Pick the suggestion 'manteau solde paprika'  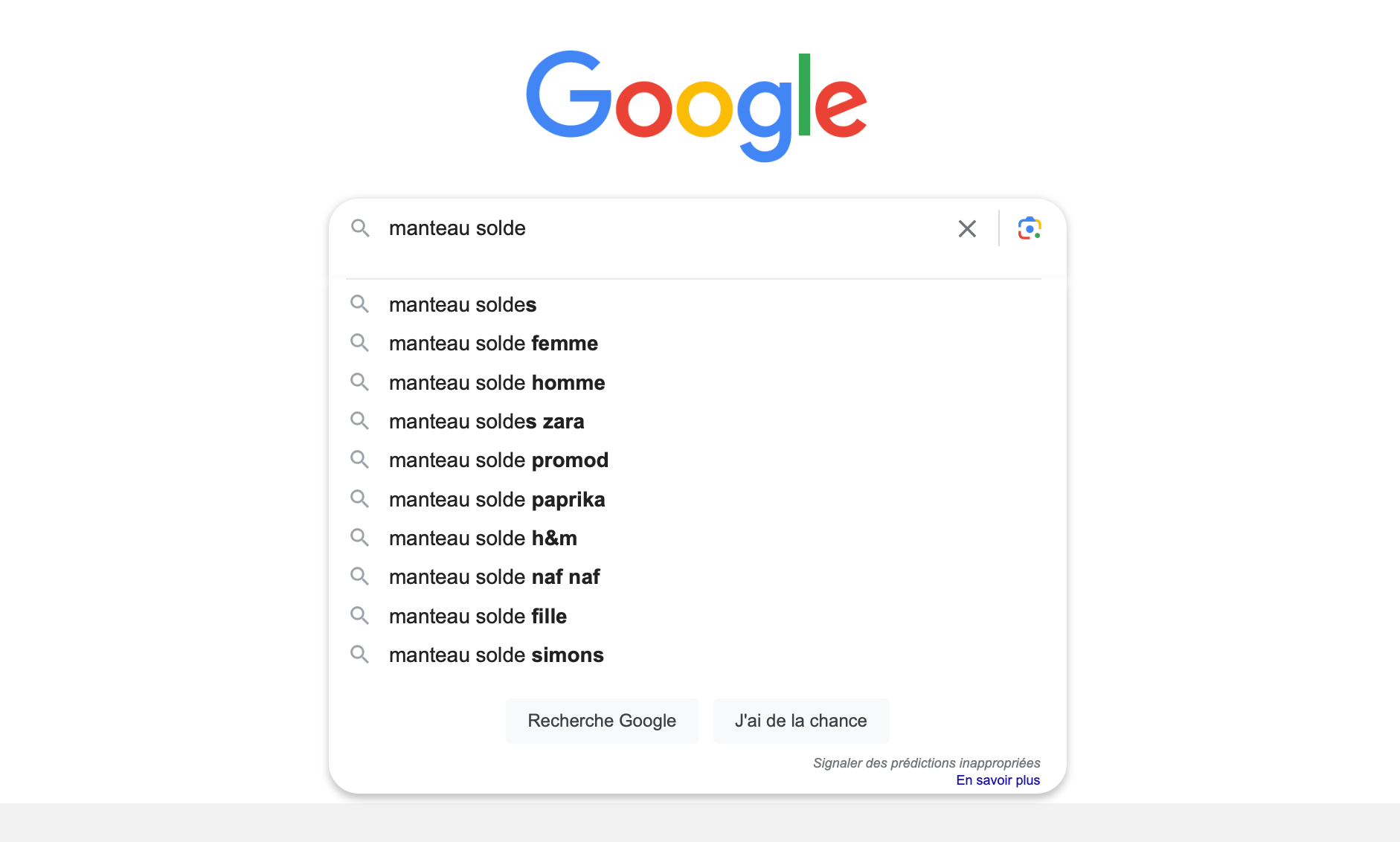[697, 499]
